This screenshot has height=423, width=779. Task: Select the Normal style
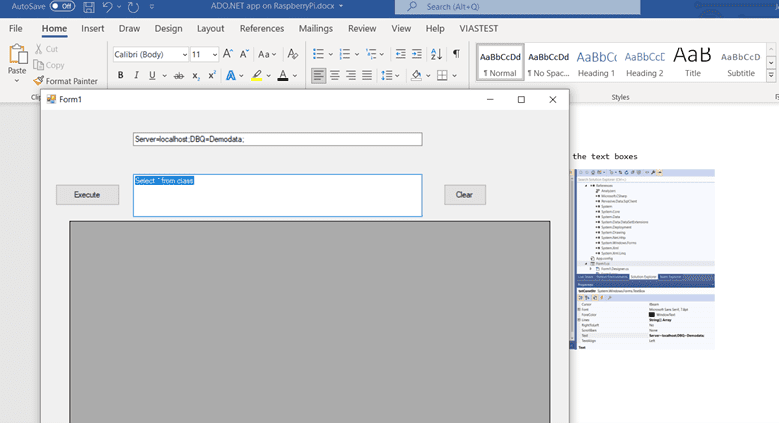(x=500, y=63)
